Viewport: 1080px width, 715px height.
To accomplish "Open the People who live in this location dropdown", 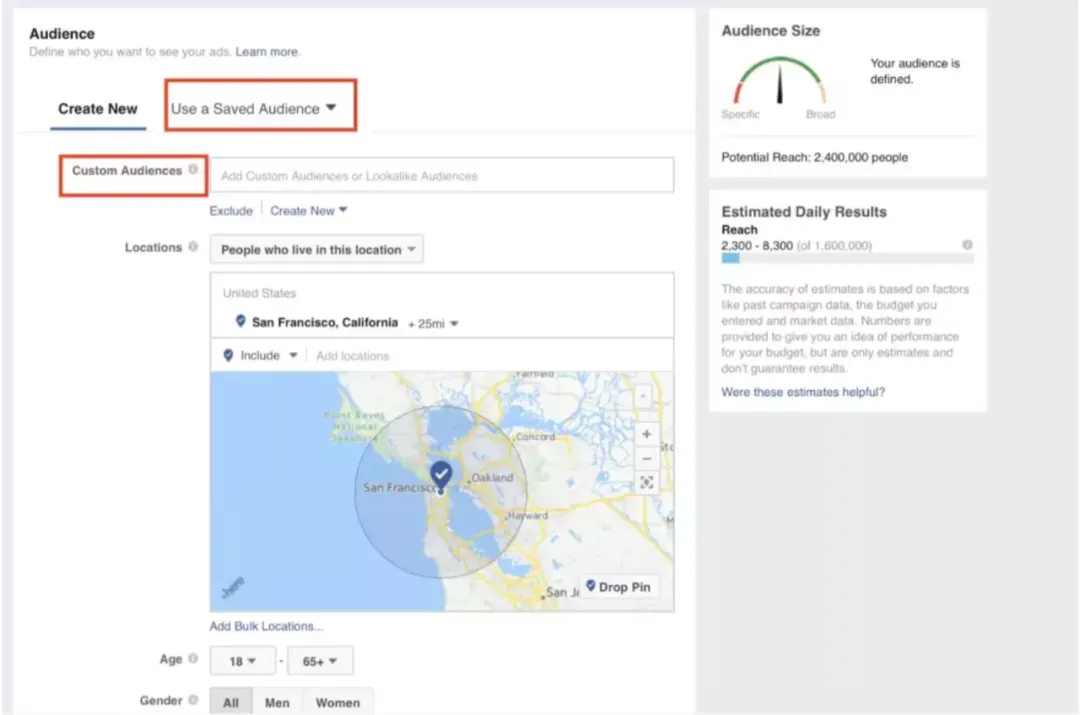I will click(317, 249).
